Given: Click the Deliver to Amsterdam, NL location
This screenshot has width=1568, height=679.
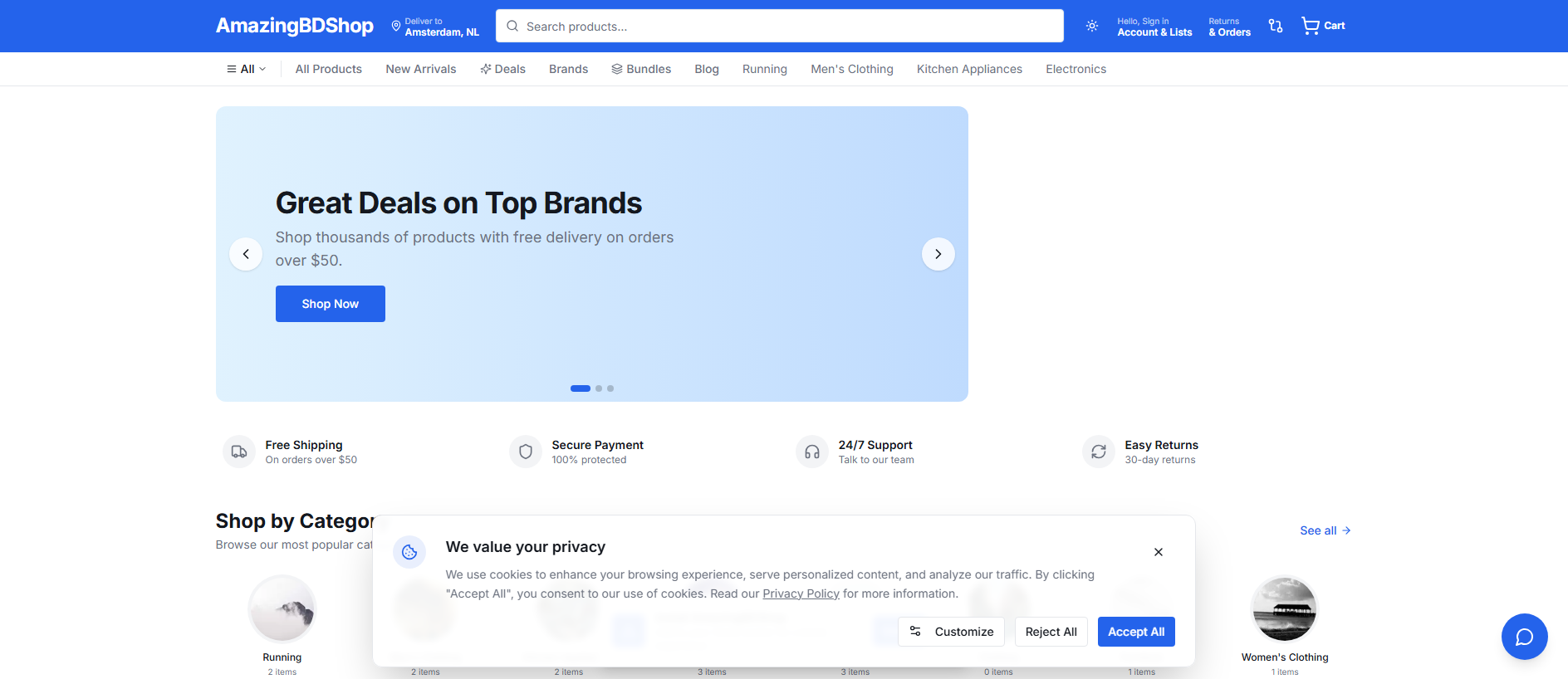Looking at the screenshot, I should tap(435, 27).
